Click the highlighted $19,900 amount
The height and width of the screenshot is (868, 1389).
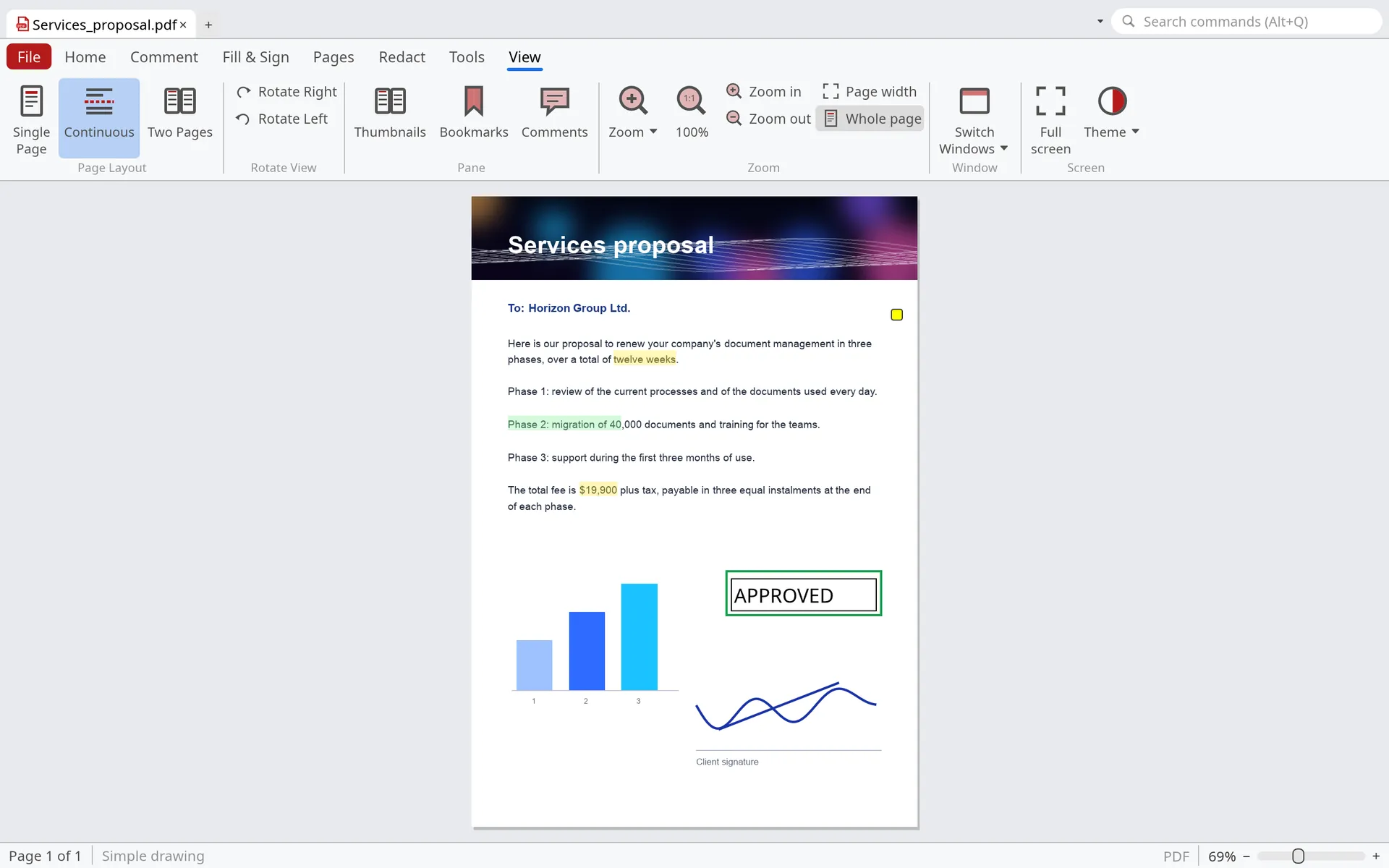[x=598, y=490]
